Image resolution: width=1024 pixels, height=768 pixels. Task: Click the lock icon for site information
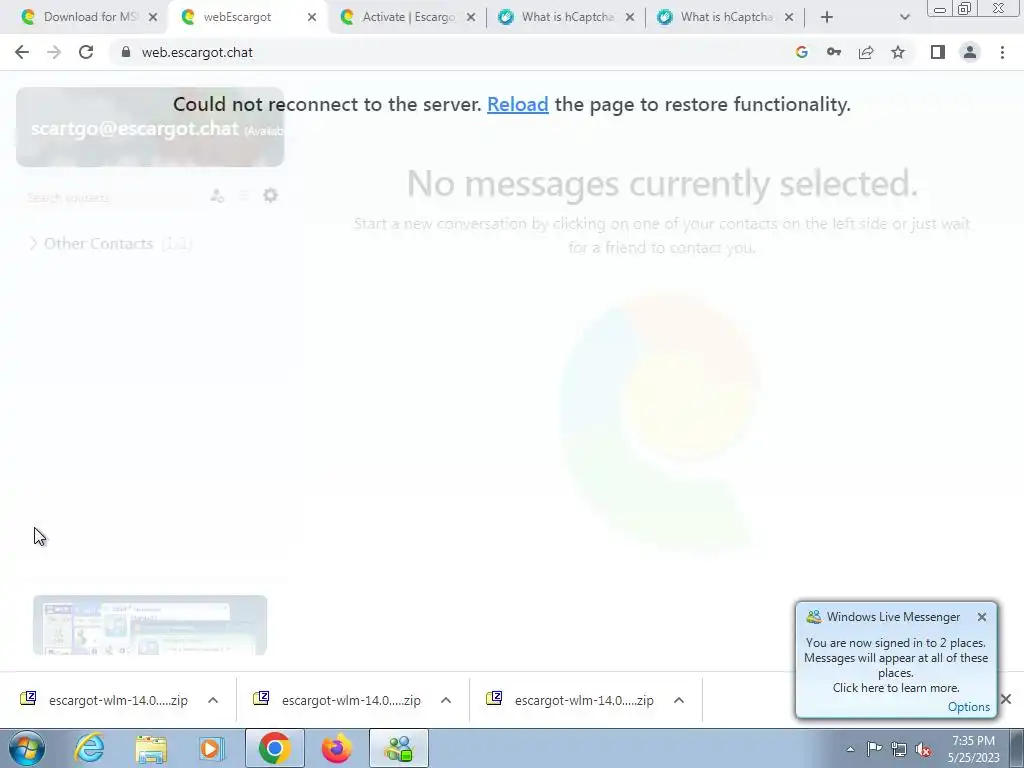(x=126, y=52)
